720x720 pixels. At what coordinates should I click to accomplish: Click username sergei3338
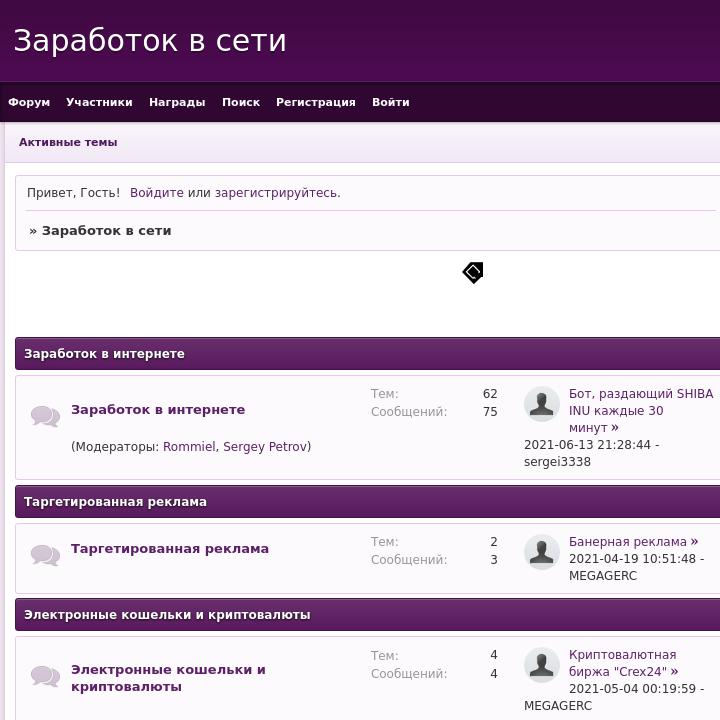coord(557,461)
